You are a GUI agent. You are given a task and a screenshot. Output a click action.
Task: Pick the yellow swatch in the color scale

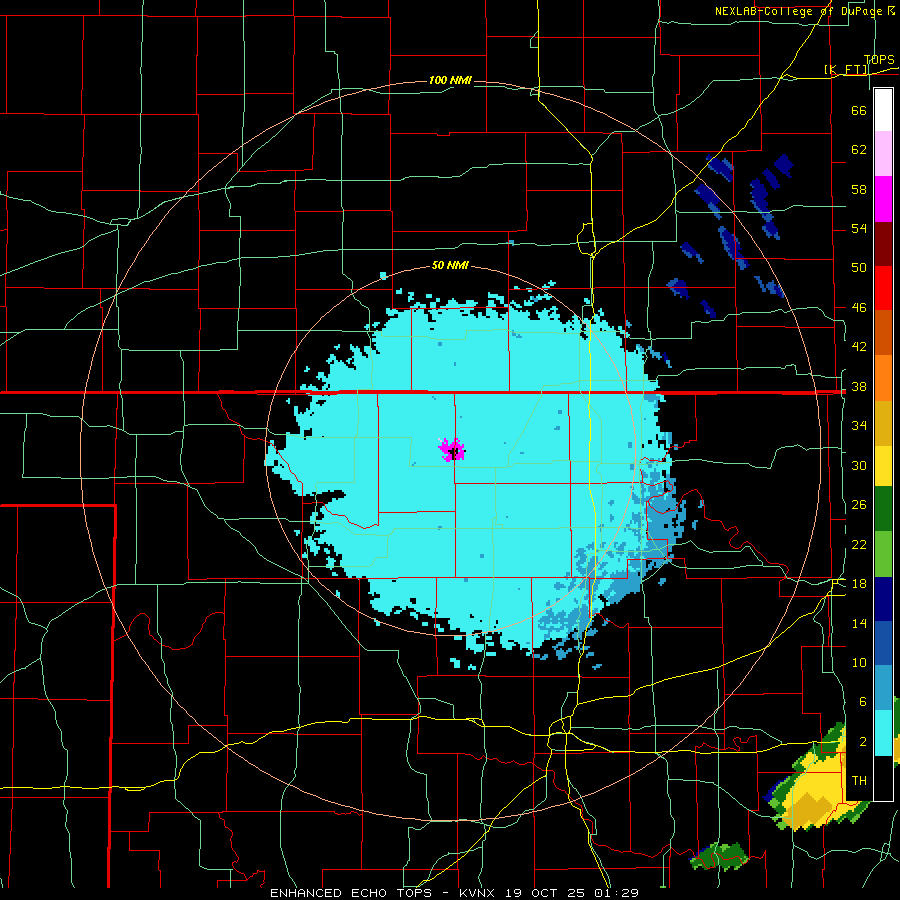883,465
